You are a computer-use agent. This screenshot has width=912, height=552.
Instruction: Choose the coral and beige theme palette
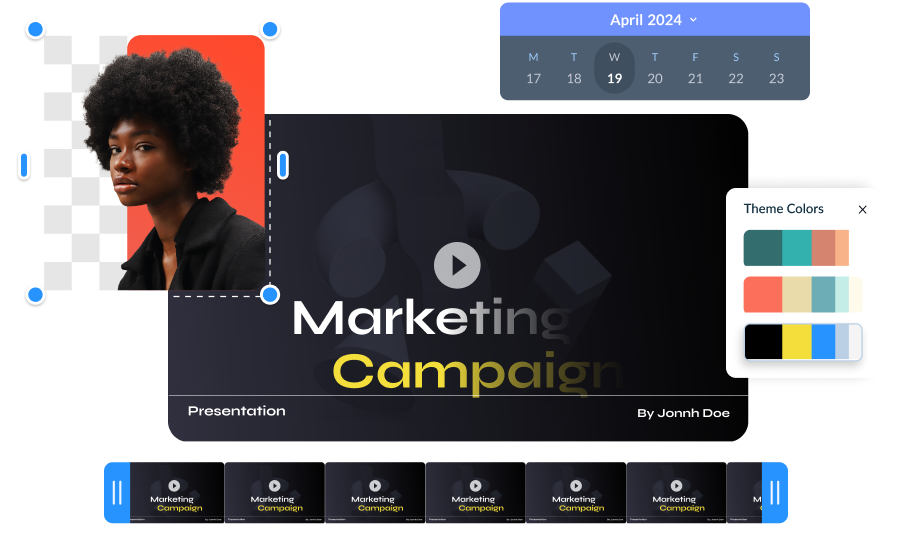(803, 295)
